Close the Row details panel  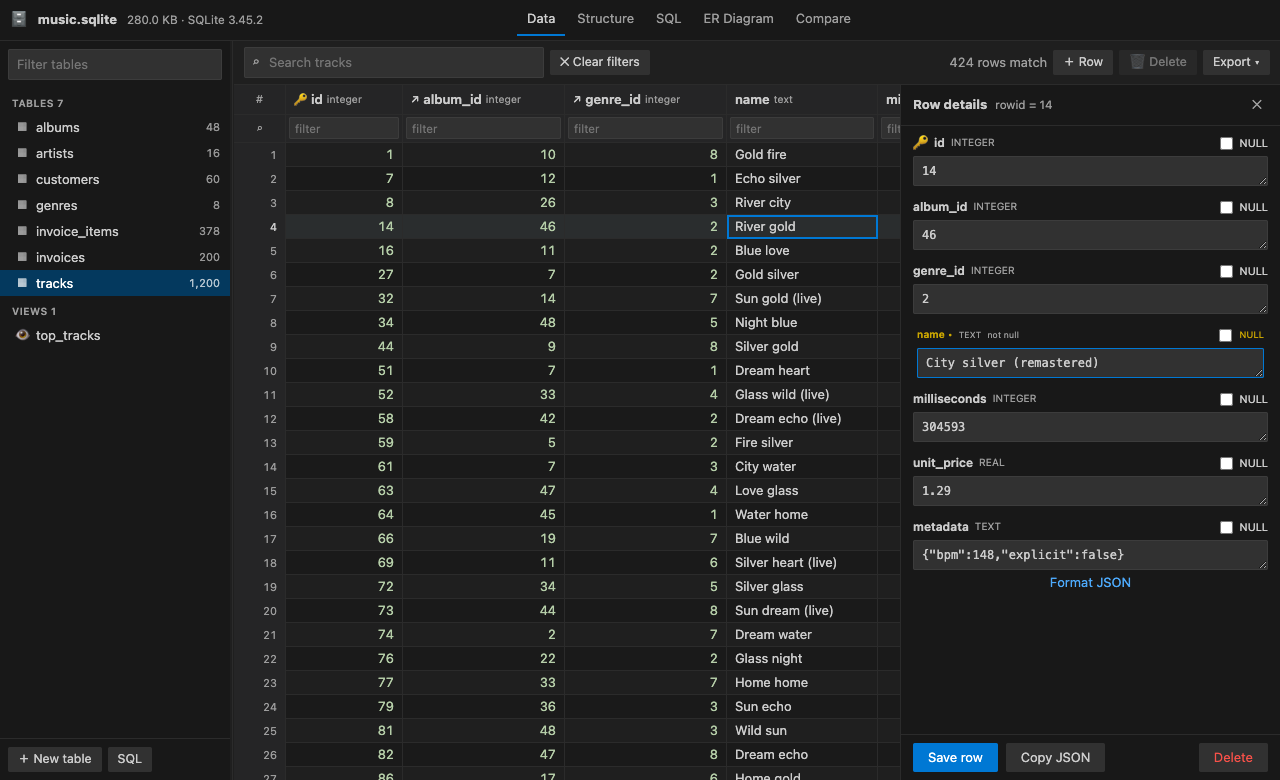(x=1257, y=104)
